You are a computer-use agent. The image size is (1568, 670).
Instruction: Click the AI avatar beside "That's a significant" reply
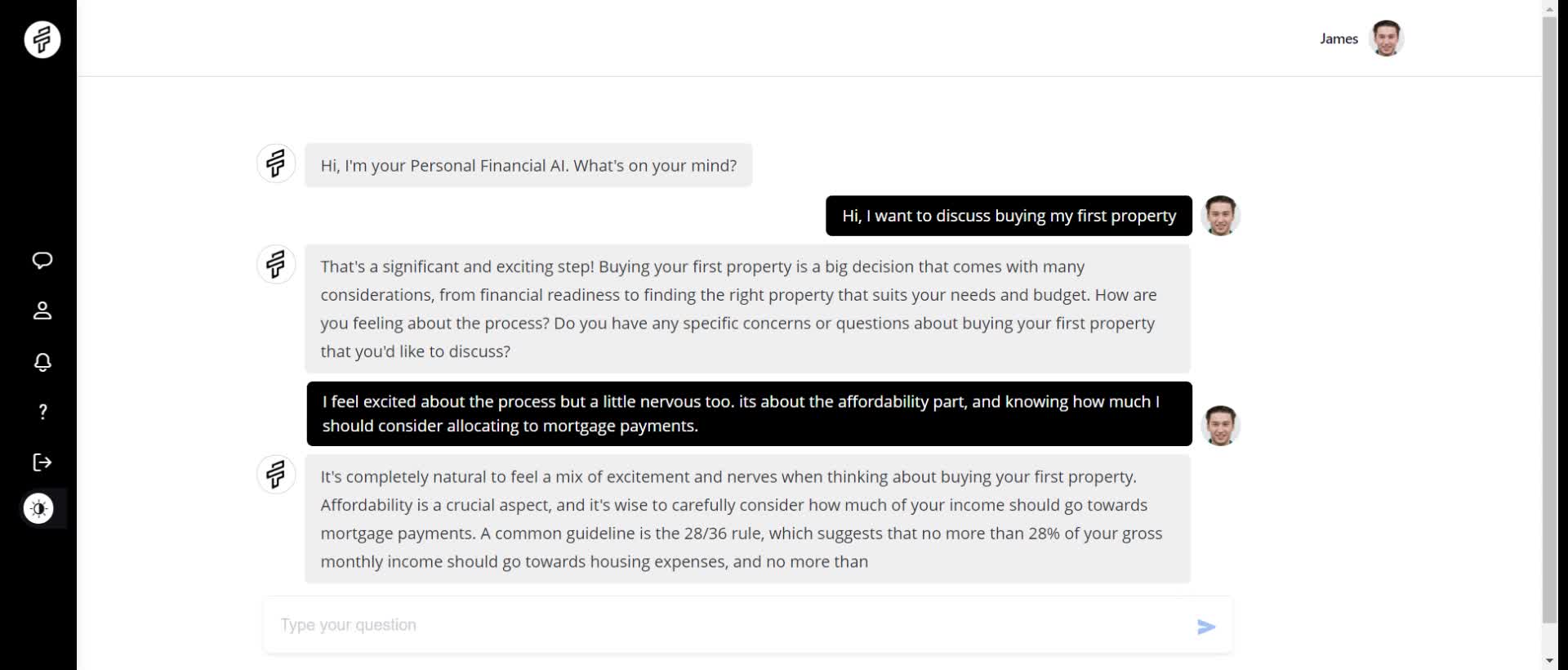click(x=276, y=265)
